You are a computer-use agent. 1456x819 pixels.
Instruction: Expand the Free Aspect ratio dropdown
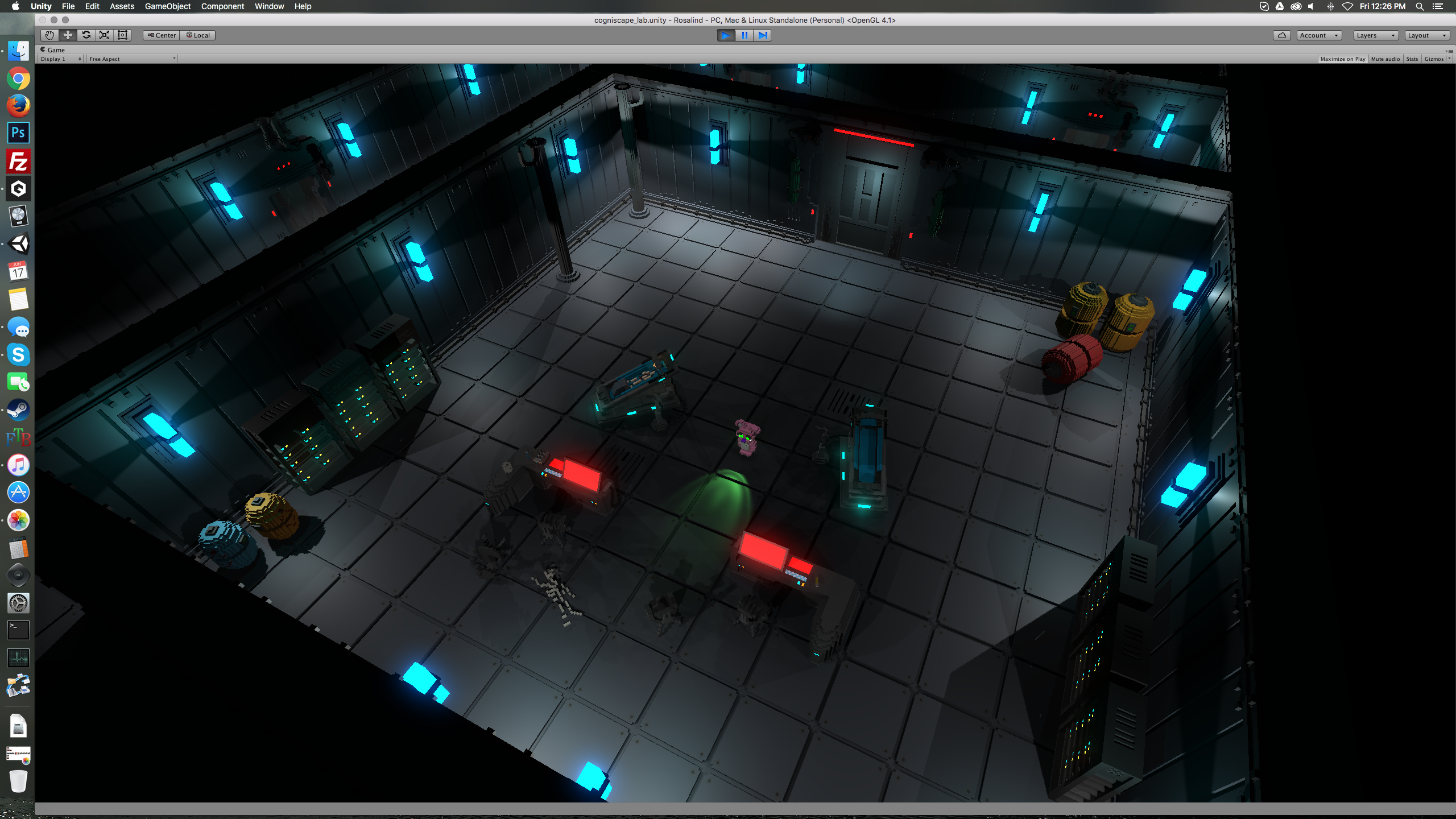(132, 59)
